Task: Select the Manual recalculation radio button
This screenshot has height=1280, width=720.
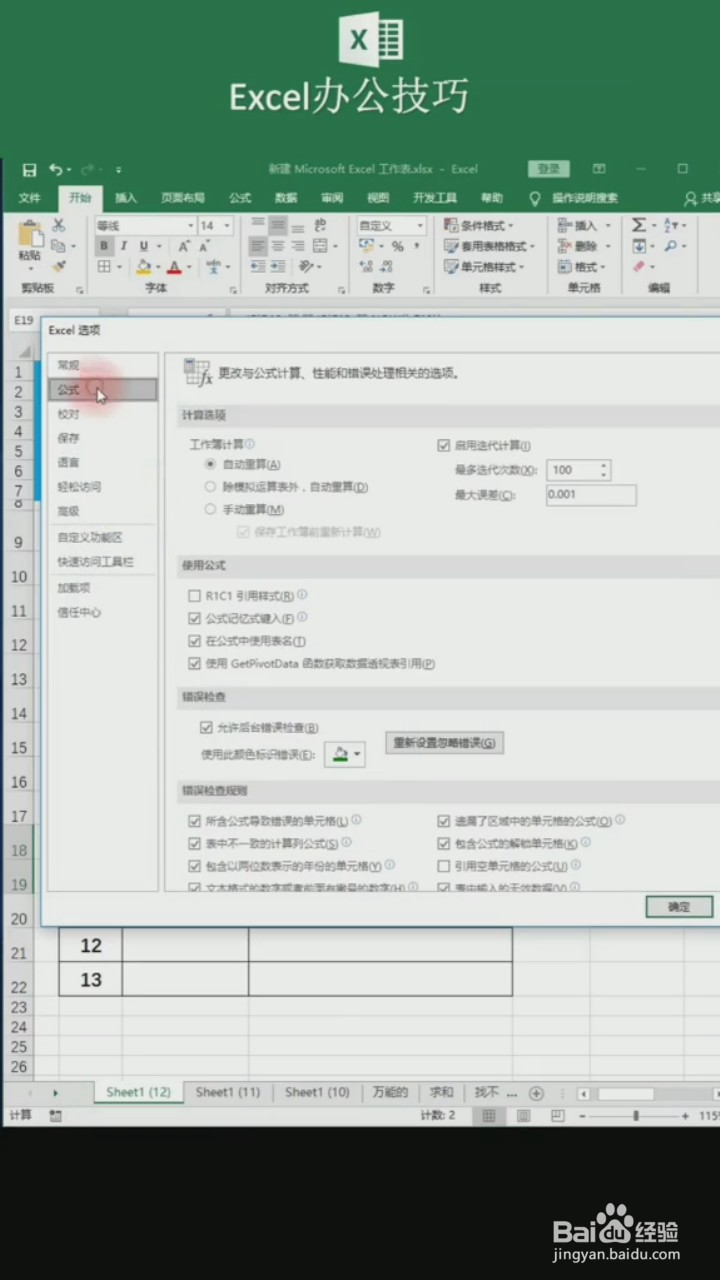Action: (210, 509)
